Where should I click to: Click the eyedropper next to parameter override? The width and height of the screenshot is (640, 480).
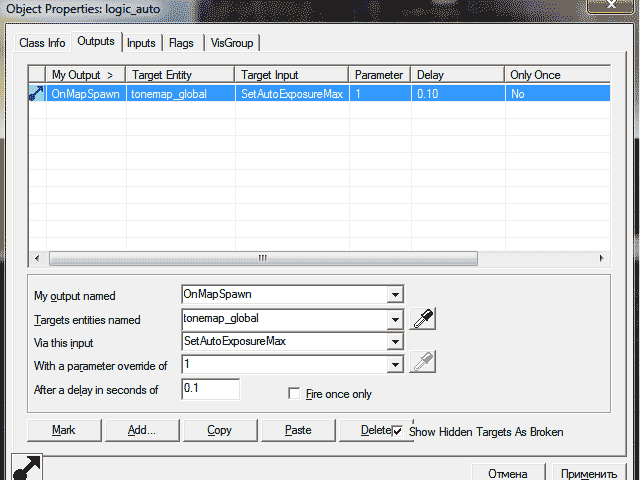pos(425,364)
